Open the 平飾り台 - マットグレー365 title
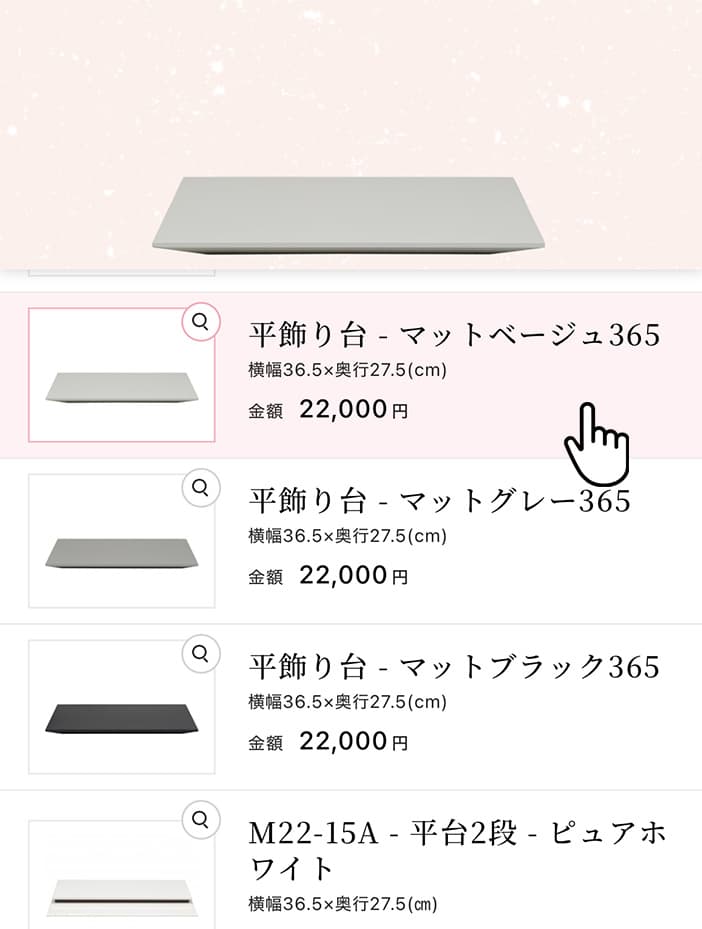Screen dimensions: 702x929 [x=439, y=500]
